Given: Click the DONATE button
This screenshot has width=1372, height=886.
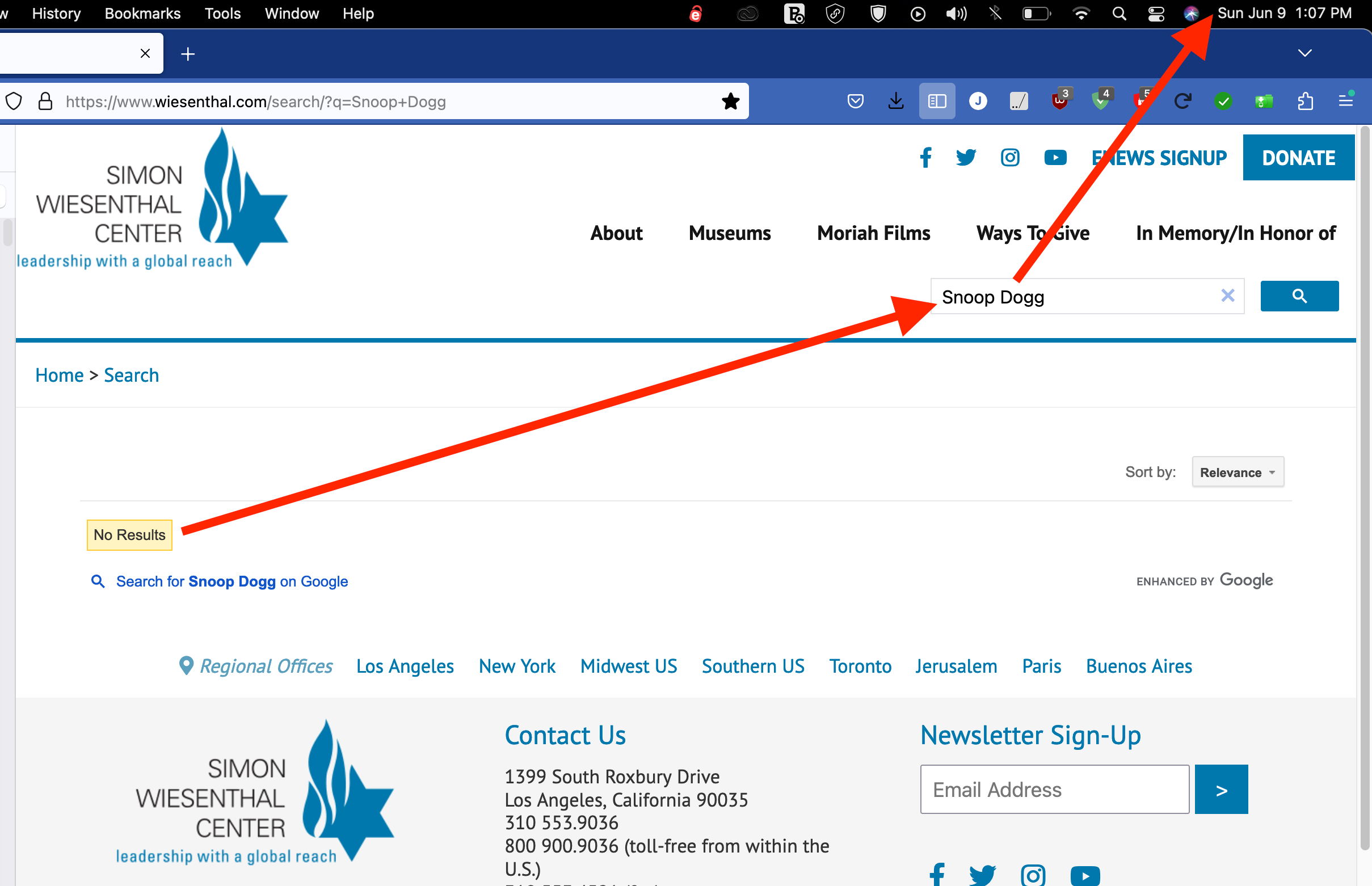Looking at the screenshot, I should 1298,157.
